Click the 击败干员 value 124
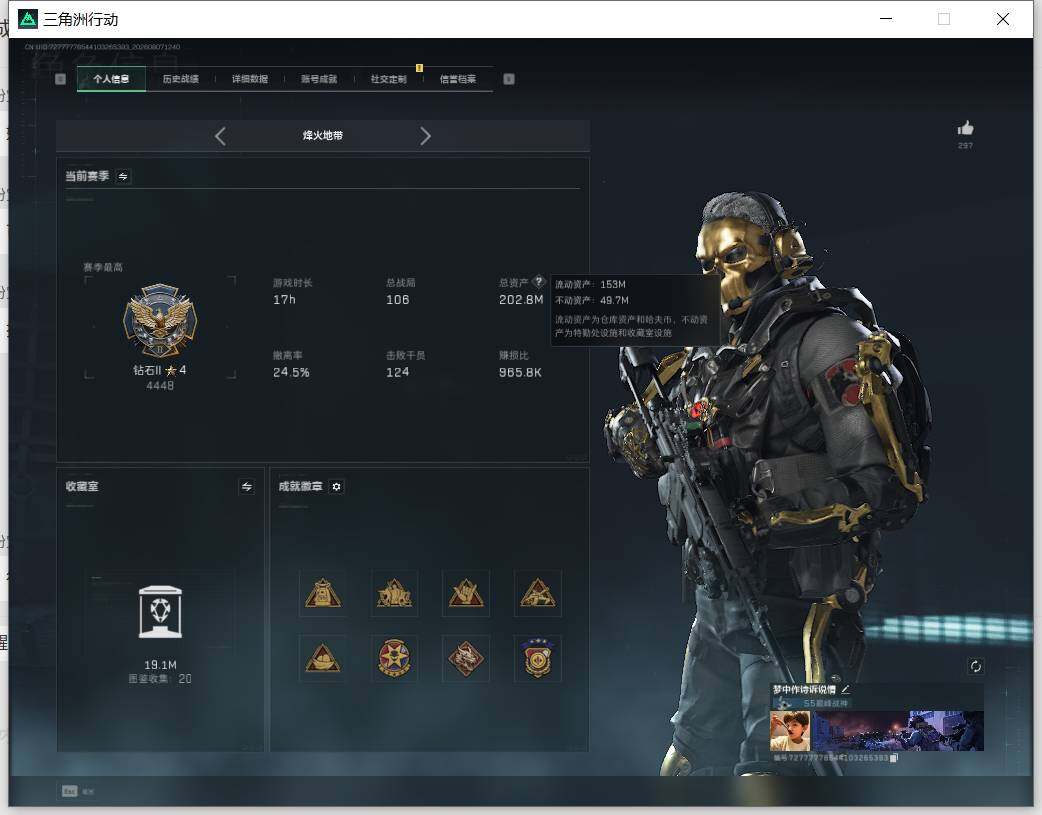The image size is (1042, 815). point(398,372)
